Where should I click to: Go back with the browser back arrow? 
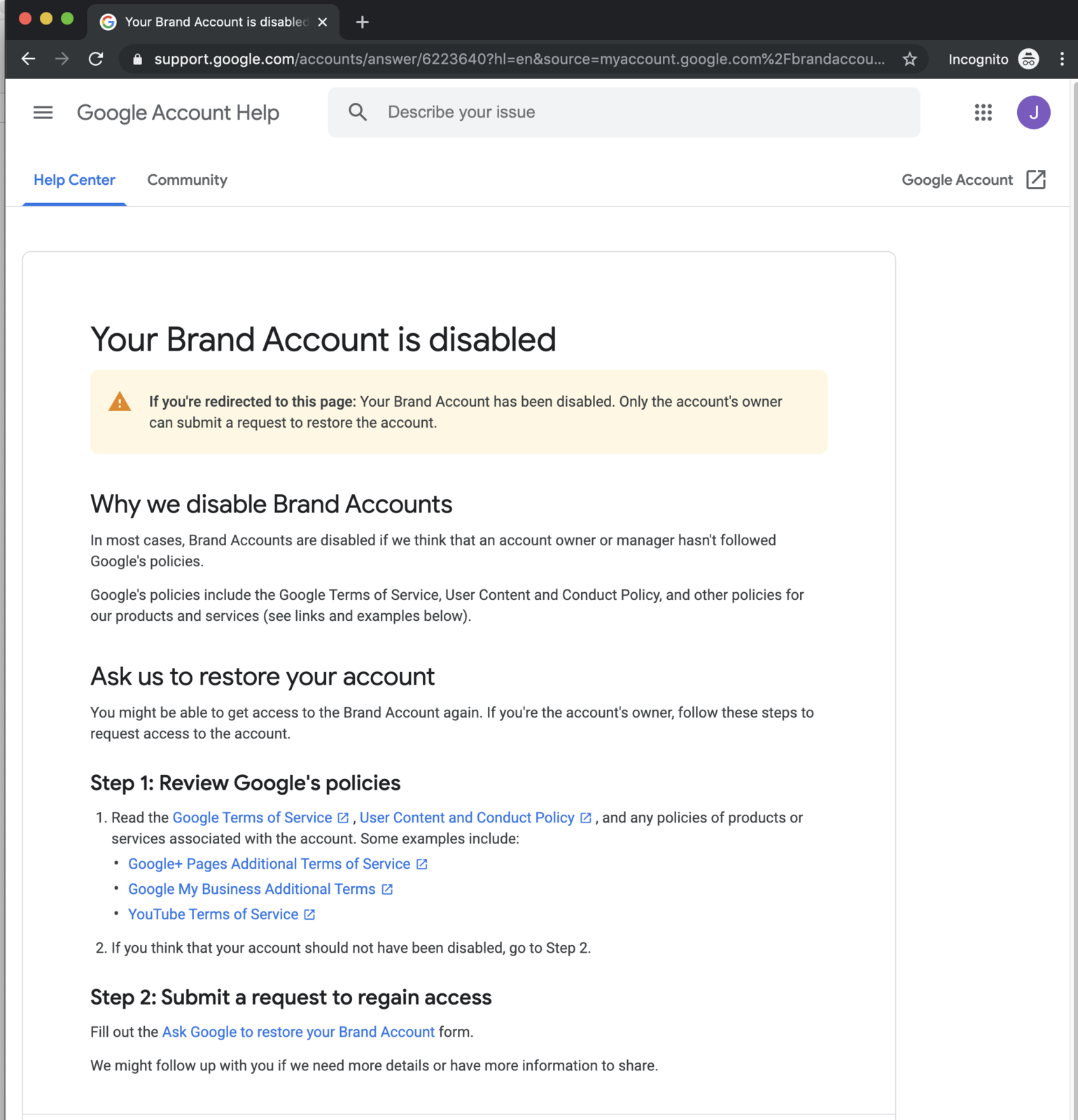pos(28,59)
